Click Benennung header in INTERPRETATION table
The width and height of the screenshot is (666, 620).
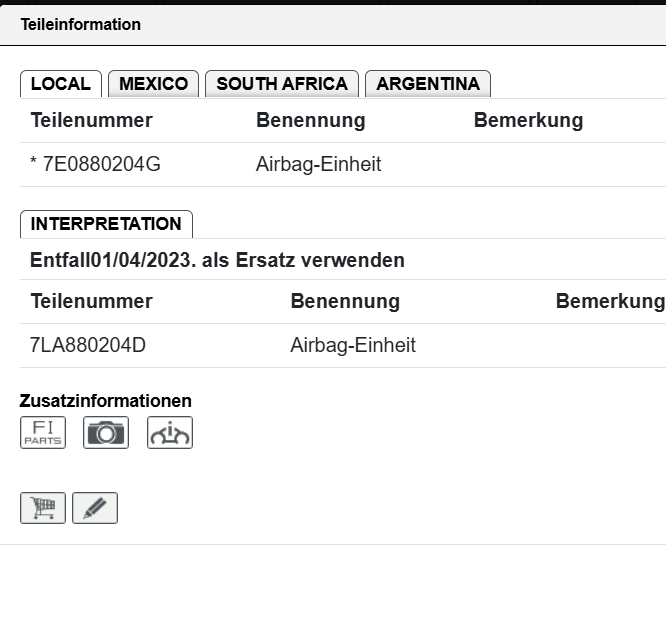[345, 301]
